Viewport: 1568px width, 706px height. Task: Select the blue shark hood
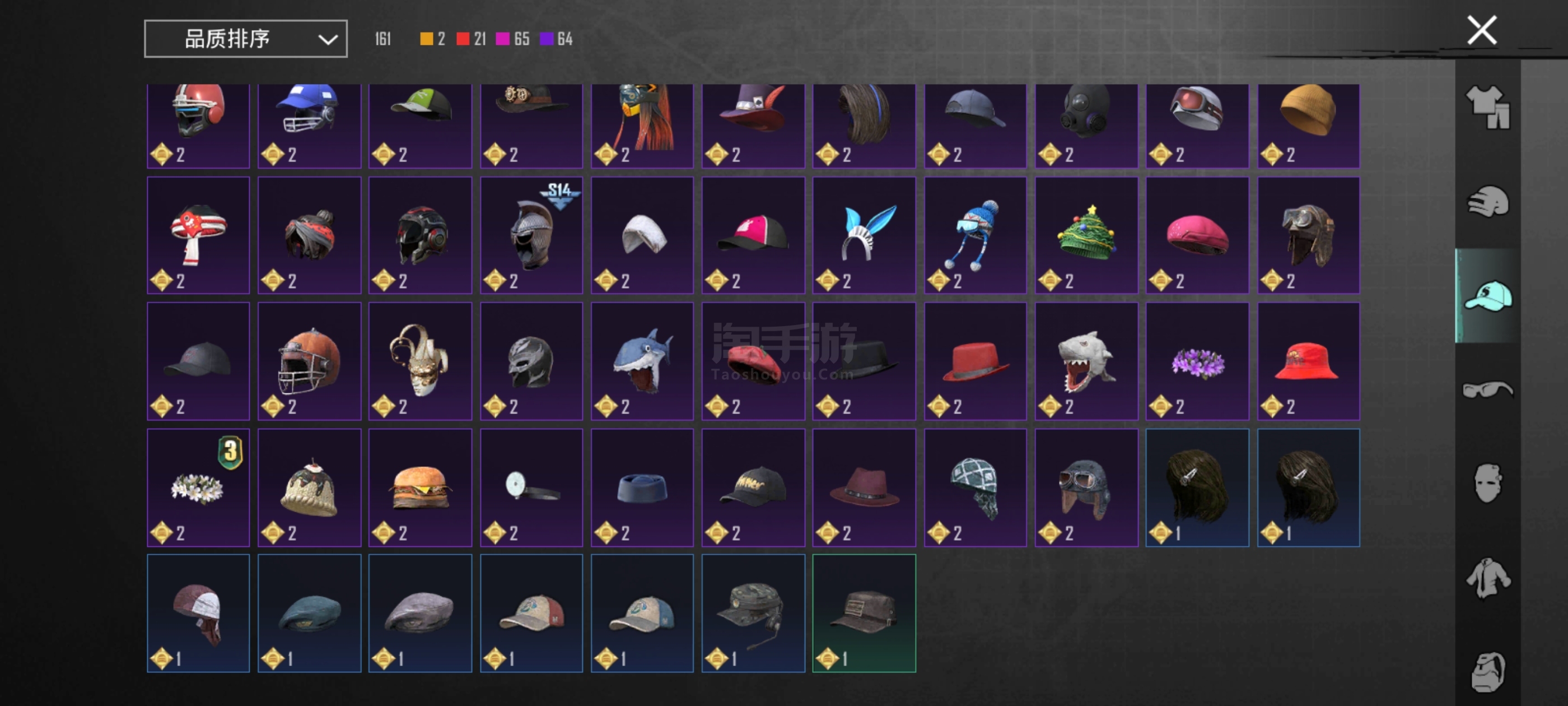point(642,361)
